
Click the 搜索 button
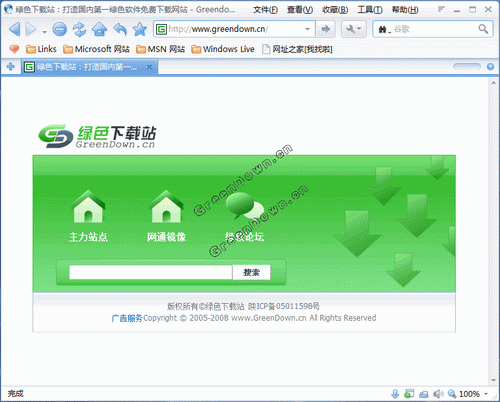(252, 272)
